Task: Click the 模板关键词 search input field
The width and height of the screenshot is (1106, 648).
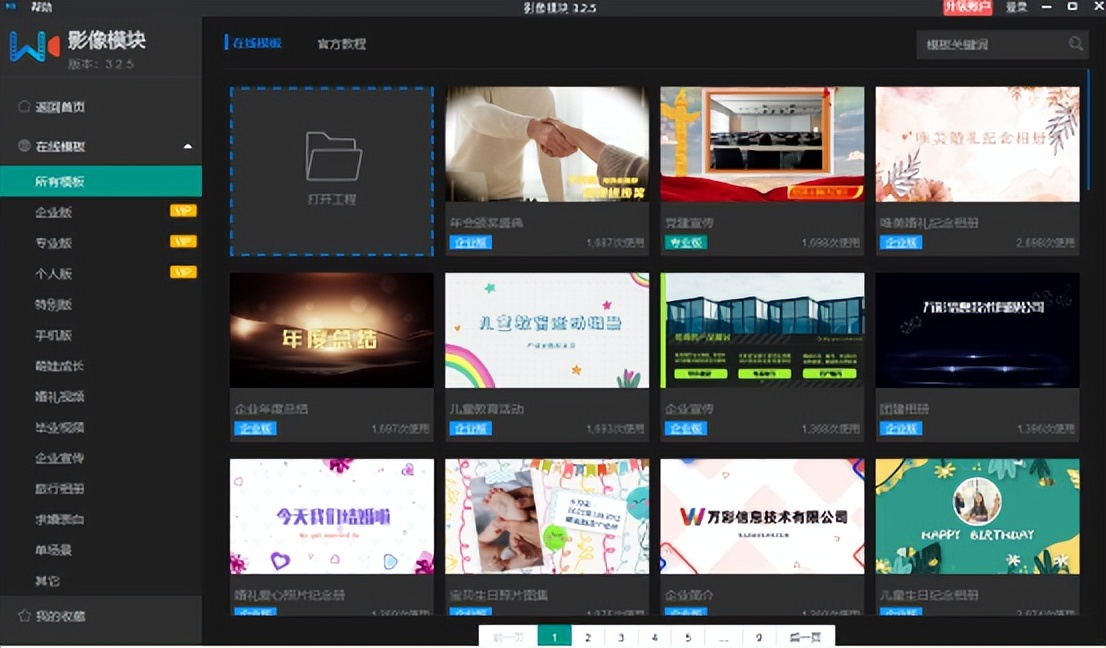Action: (x=990, y=44)
